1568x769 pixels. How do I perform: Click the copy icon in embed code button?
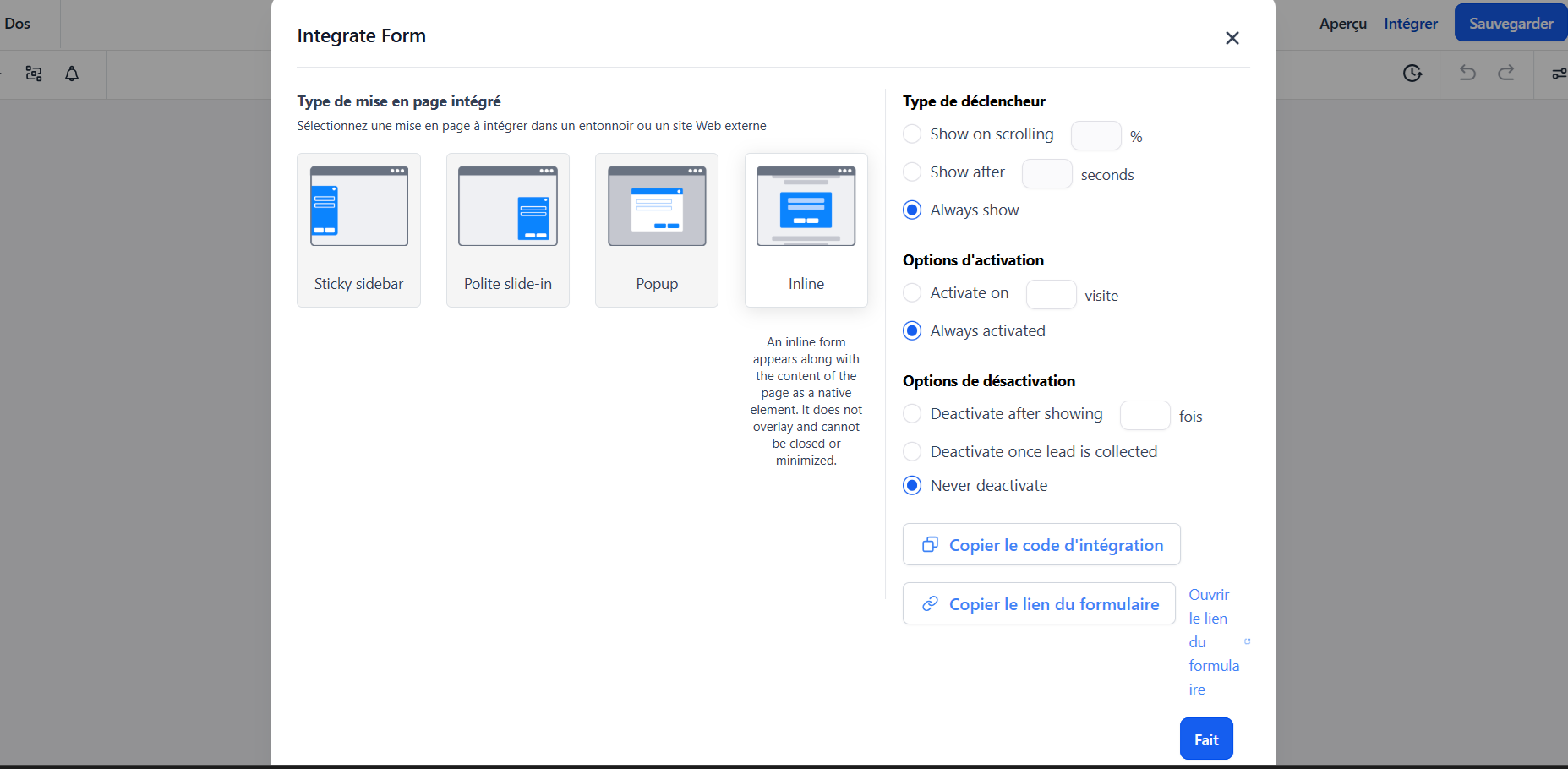(x=930, y=544)
